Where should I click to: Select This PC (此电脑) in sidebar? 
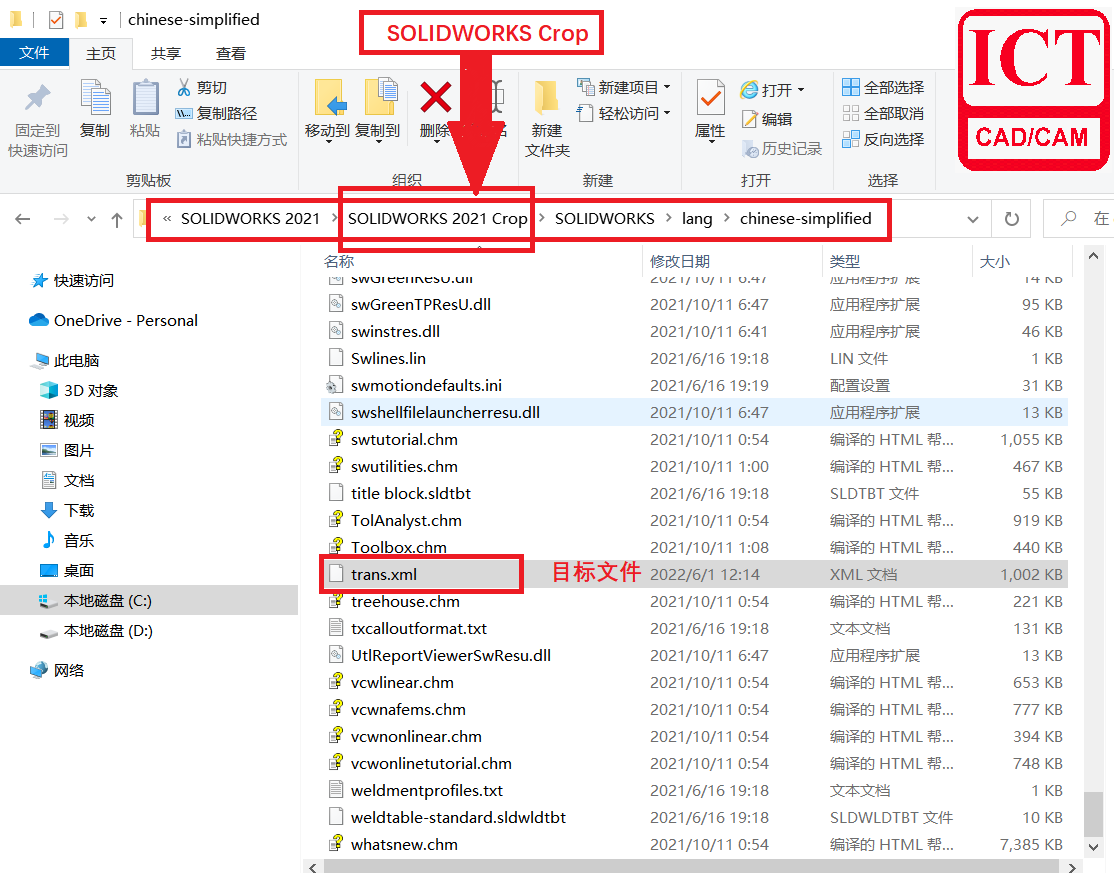[x=65, y=361]
